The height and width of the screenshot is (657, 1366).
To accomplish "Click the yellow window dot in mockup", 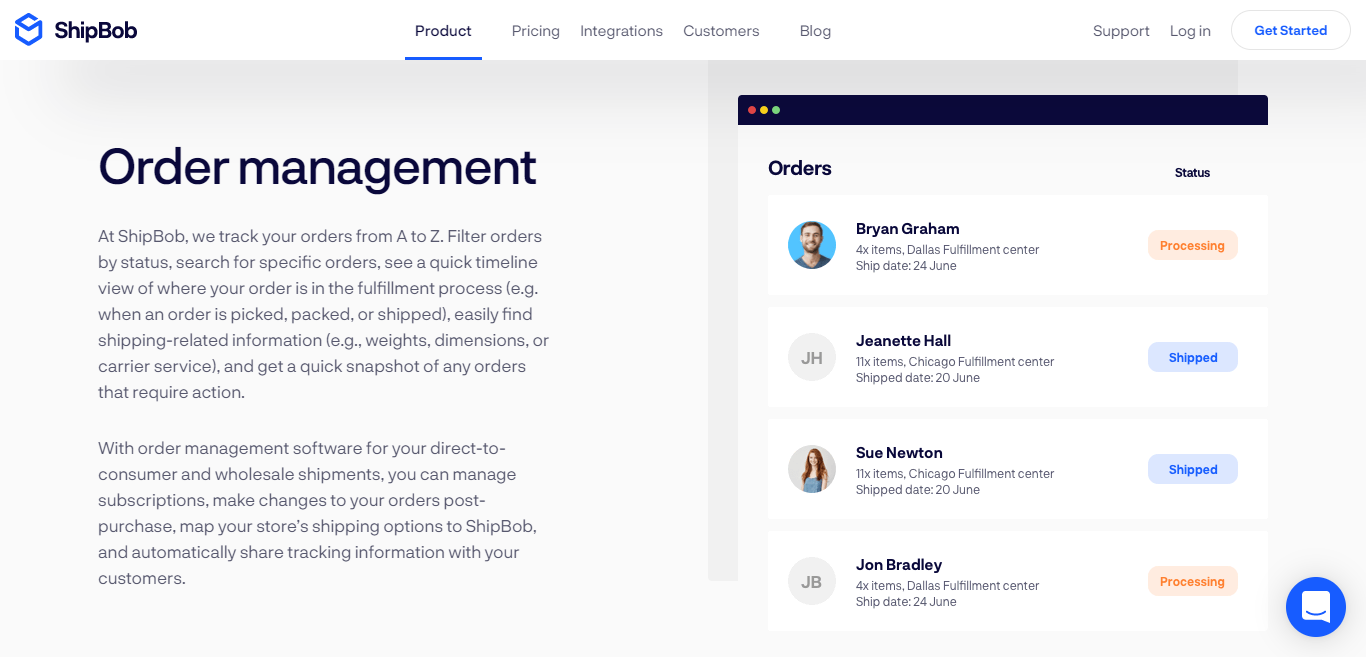I will point(764,110).
